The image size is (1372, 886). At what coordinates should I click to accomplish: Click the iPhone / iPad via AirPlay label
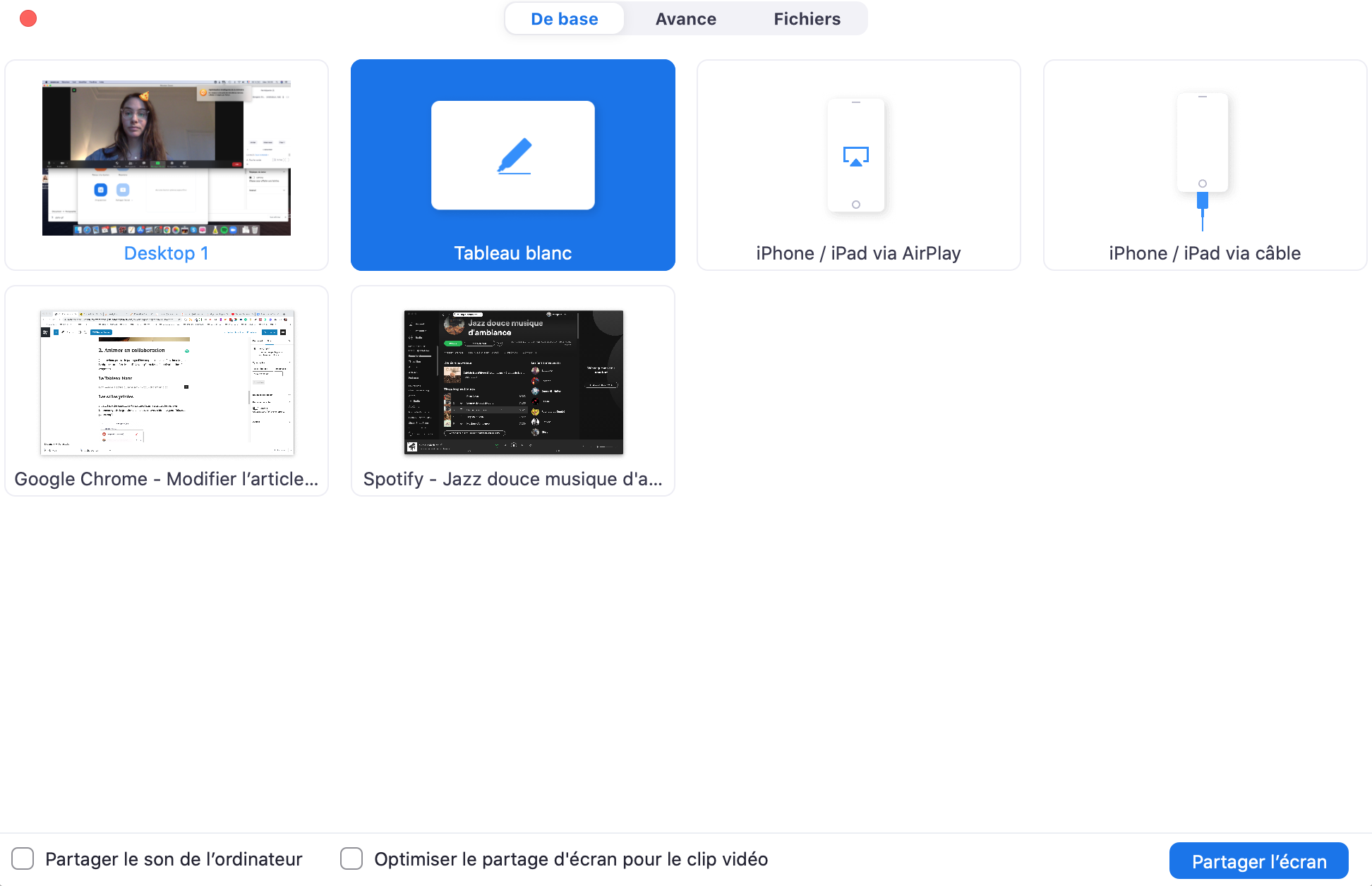[858, 253]
